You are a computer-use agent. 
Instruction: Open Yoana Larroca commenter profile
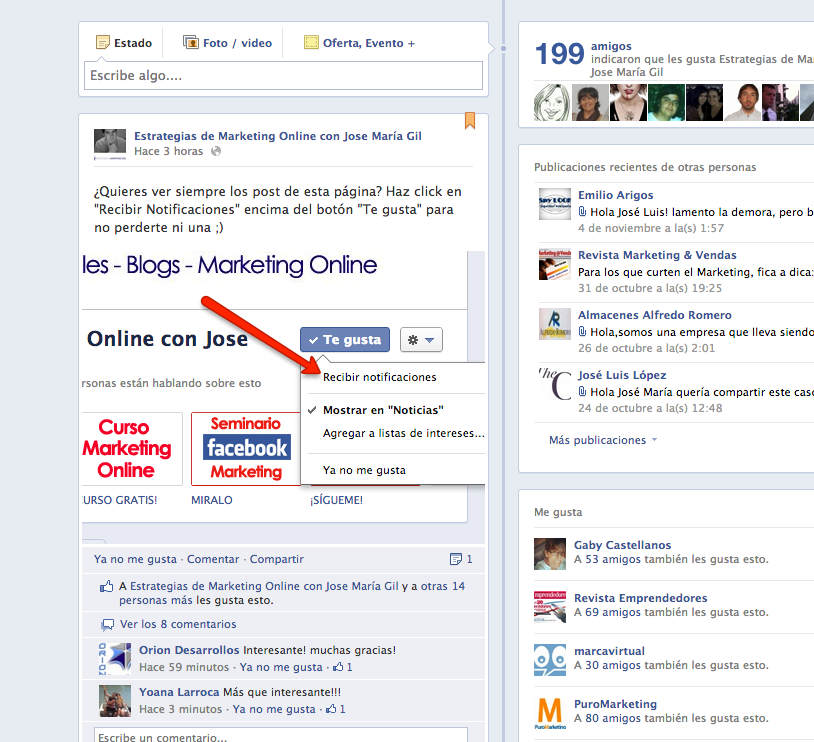[x=179, y=692]
